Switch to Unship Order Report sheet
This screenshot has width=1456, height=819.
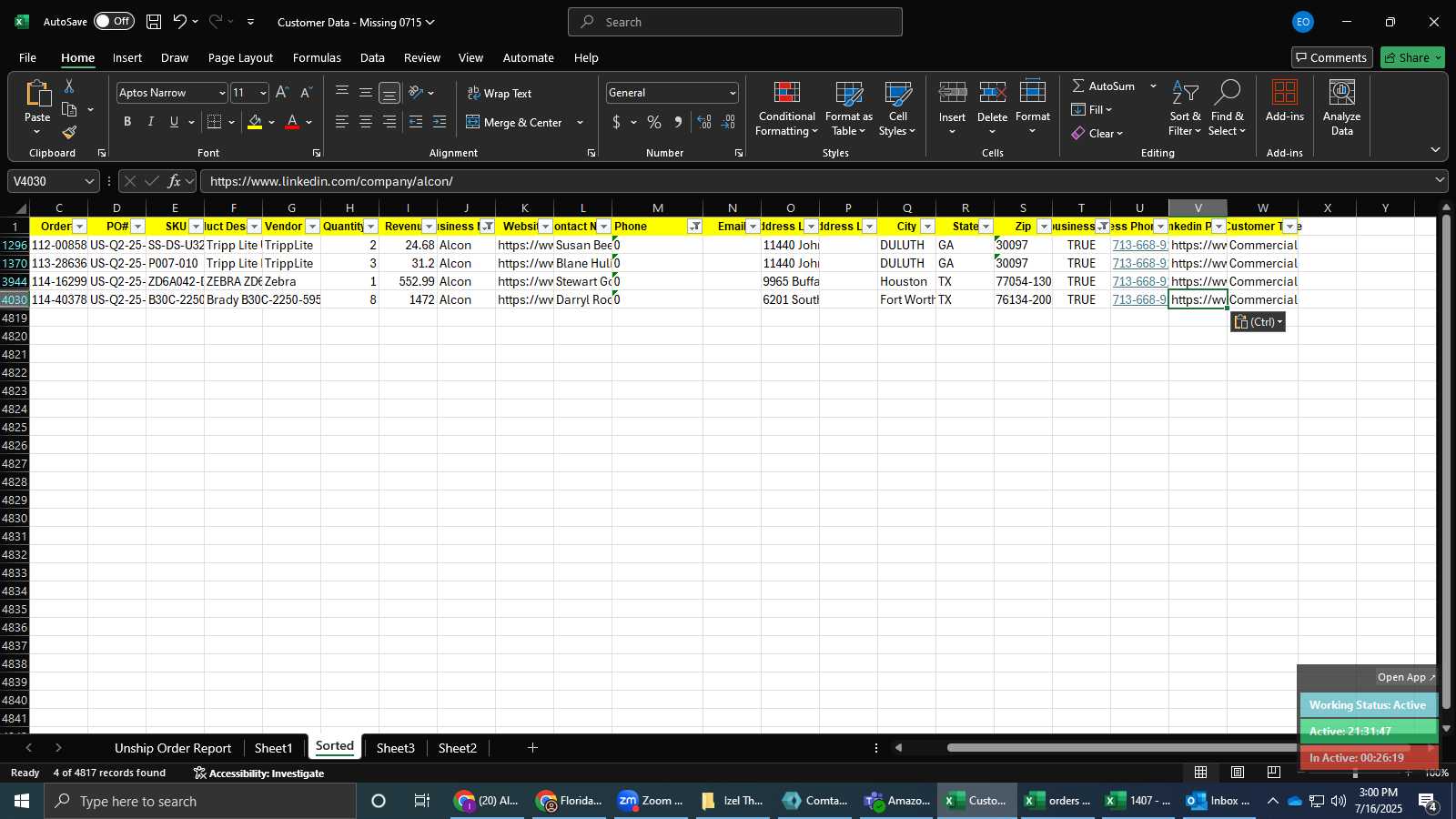173,748
